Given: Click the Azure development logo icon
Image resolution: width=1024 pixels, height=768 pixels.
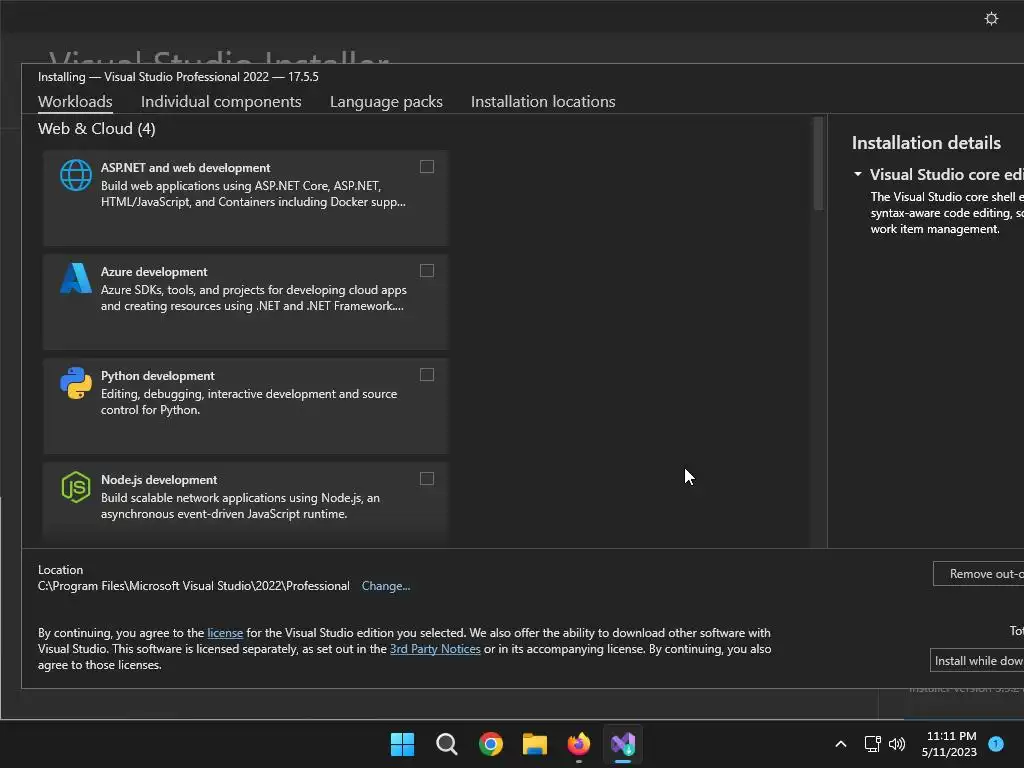Looking at the screenshot, I should (76, 278).
